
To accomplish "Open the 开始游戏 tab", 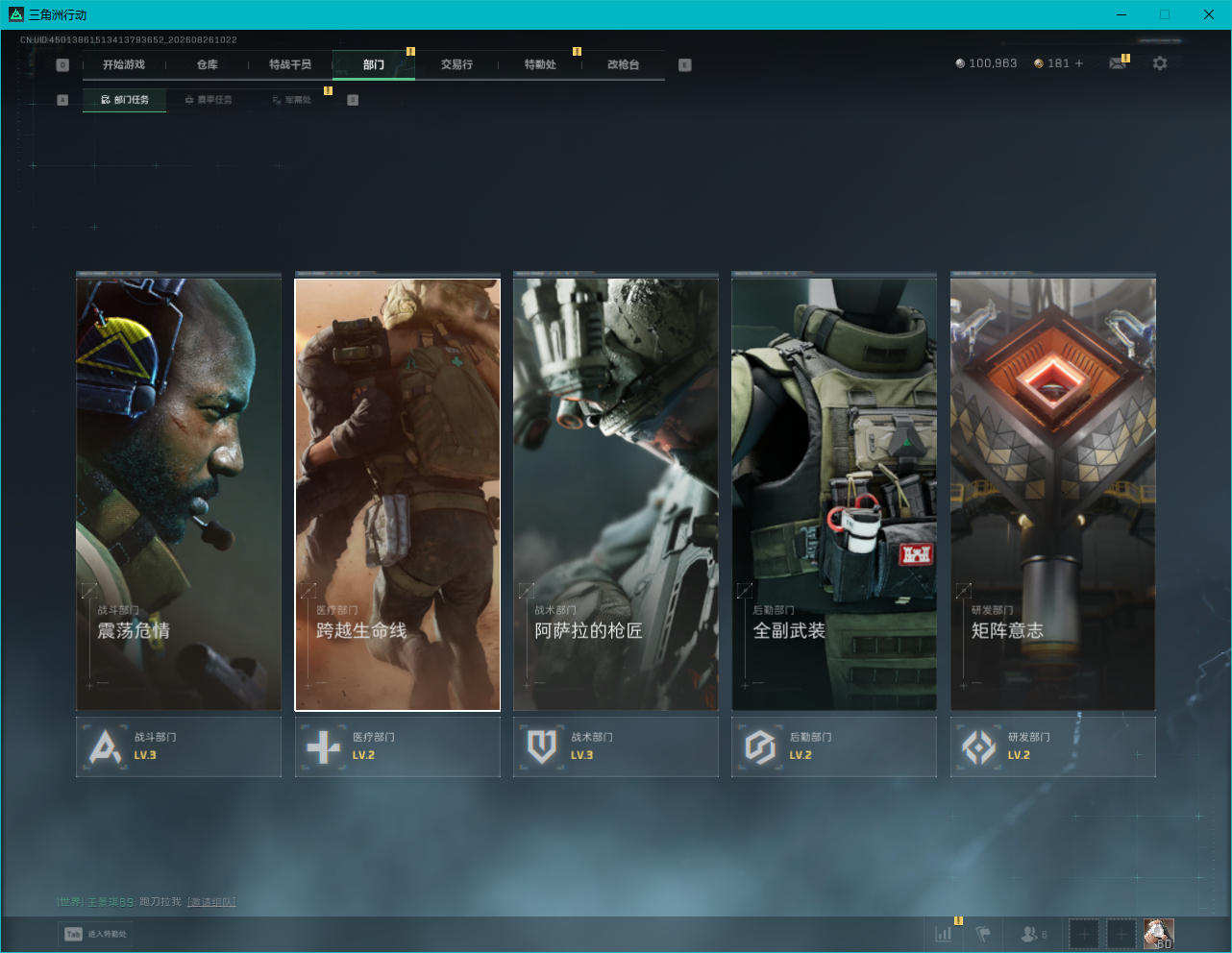I will coord(124,64).
